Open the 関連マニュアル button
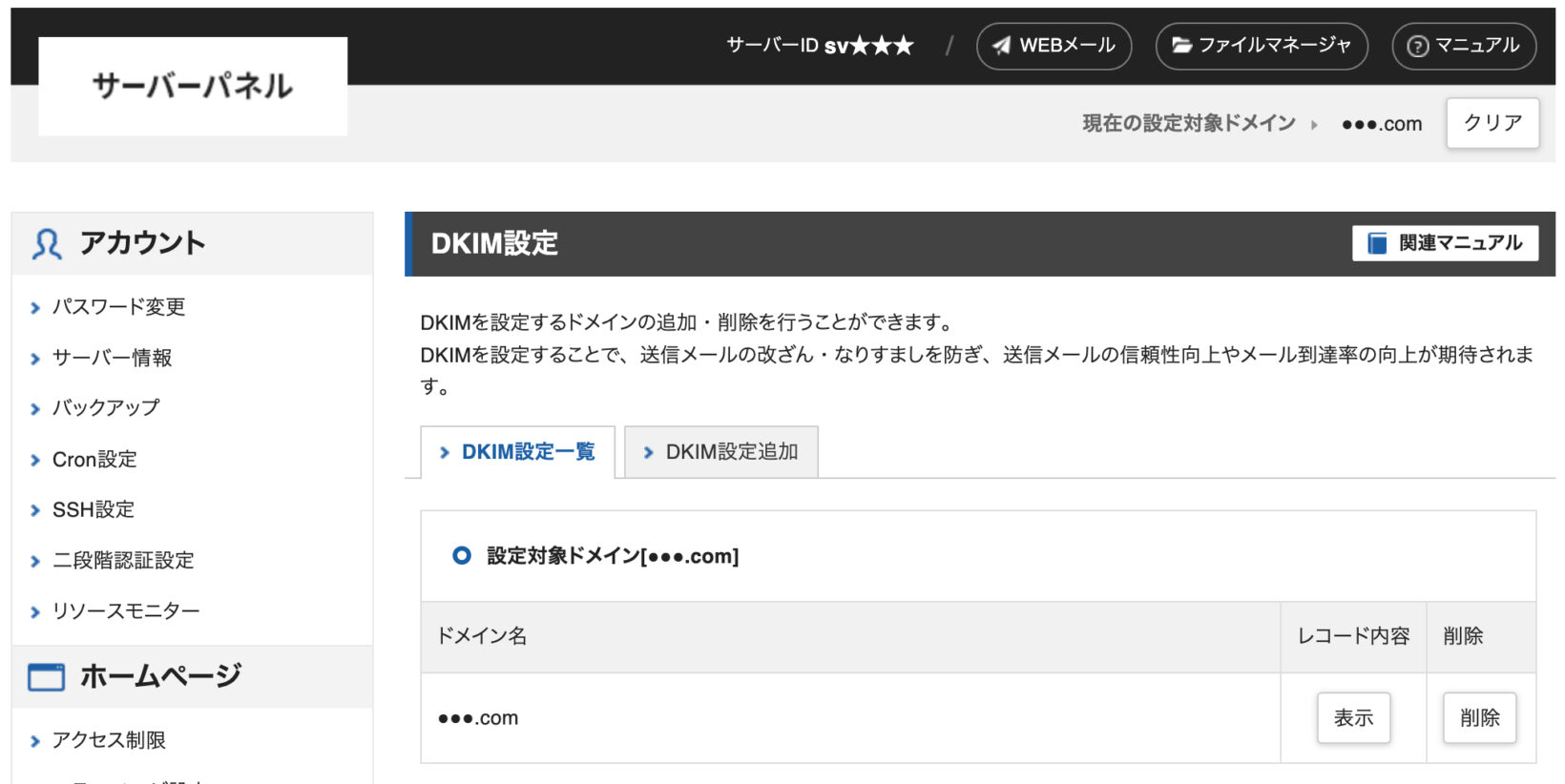The height and width of the screenshot is (784, 1565). (1445, 243)
